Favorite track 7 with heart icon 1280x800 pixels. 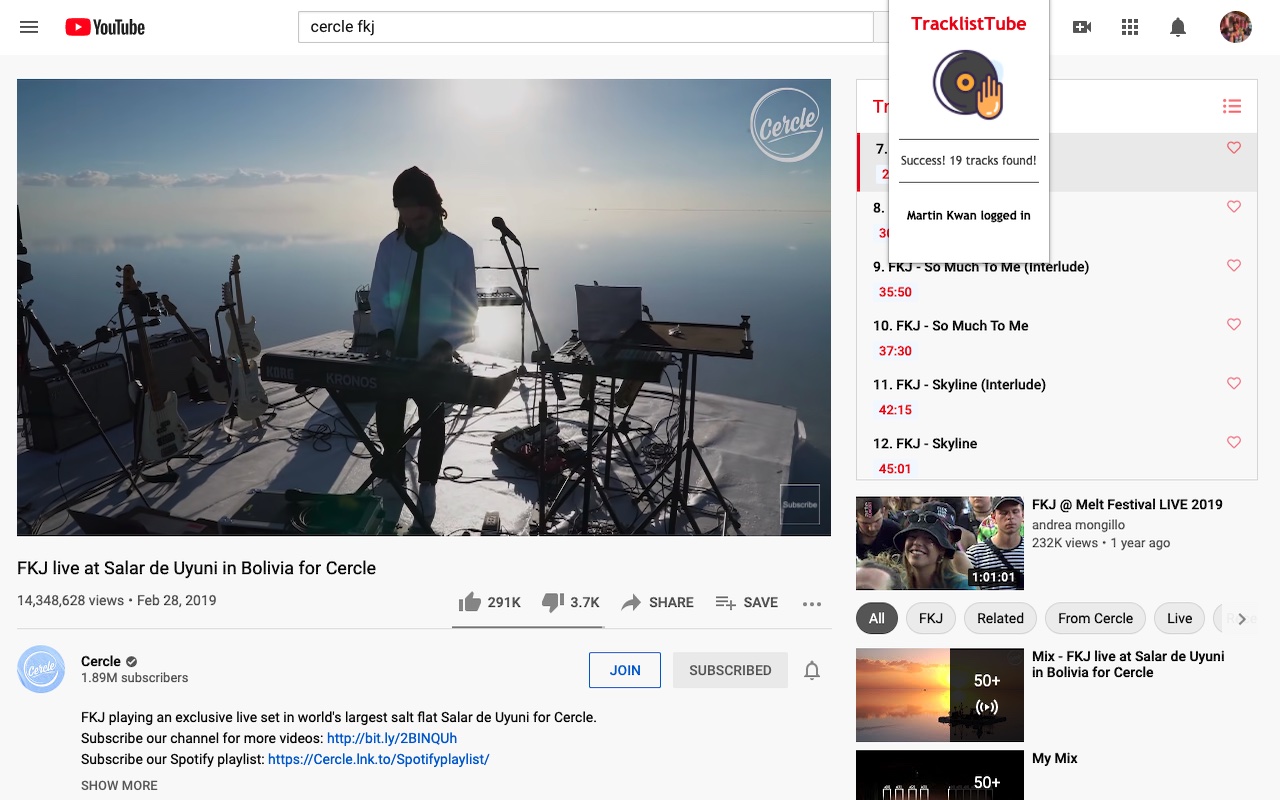click(1234, 148)
